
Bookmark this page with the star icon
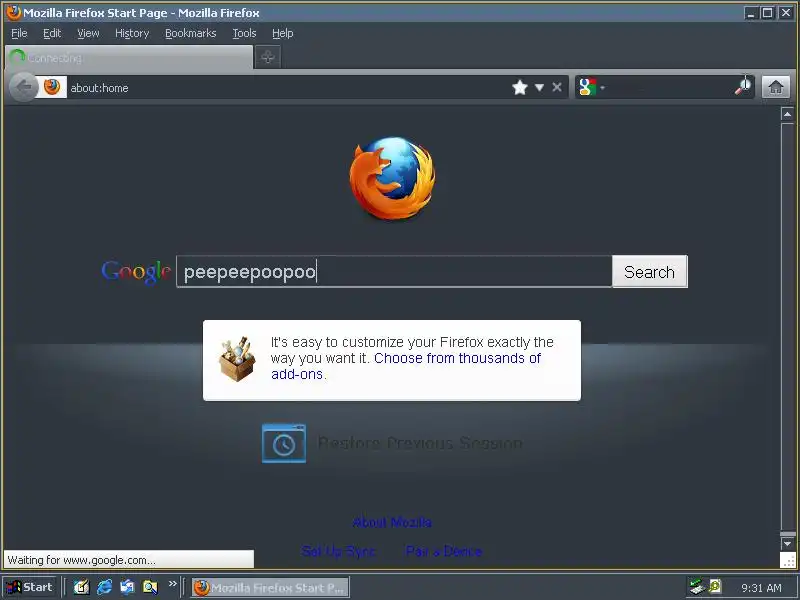pyautogui.click(x=519, y=88)
